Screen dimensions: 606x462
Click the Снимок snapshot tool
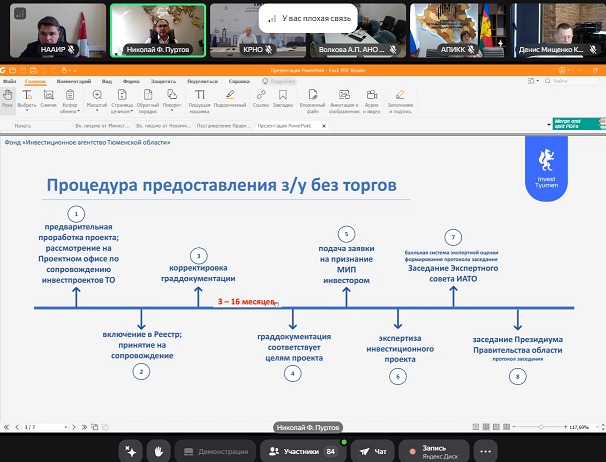[x=49, y=97]
